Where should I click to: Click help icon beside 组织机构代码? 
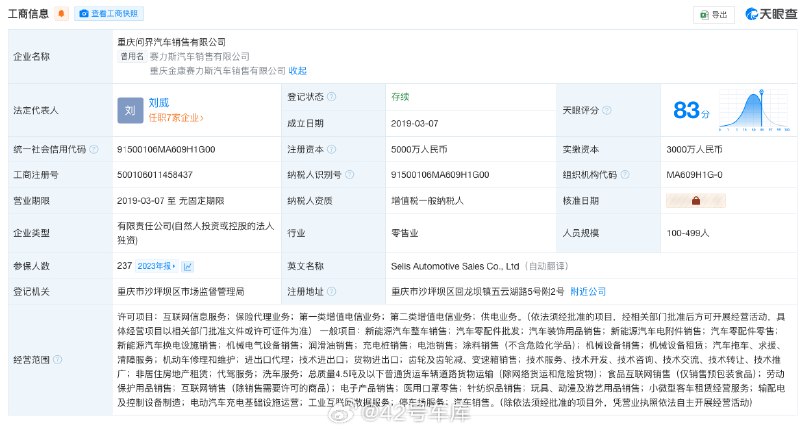click(625, 174)
